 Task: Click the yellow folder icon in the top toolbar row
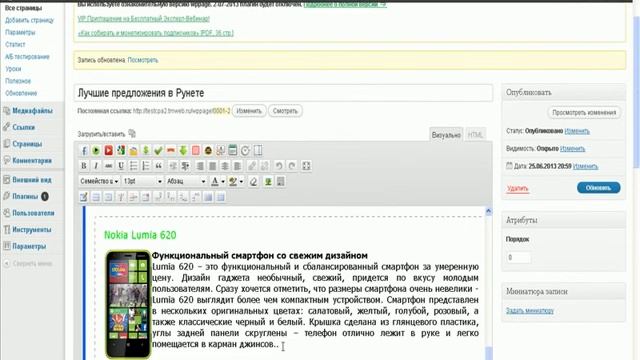pyautogui.click(x=133, y=151)
